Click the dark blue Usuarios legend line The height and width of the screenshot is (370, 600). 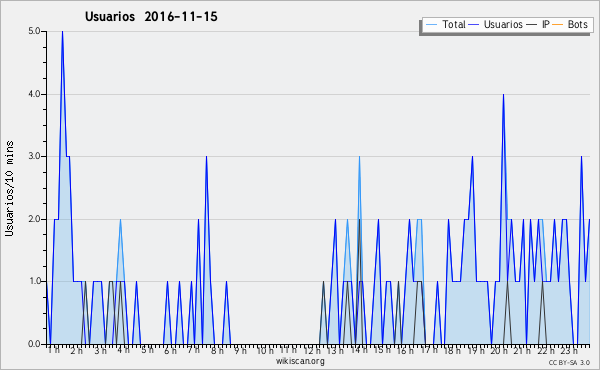coord(474,25)
